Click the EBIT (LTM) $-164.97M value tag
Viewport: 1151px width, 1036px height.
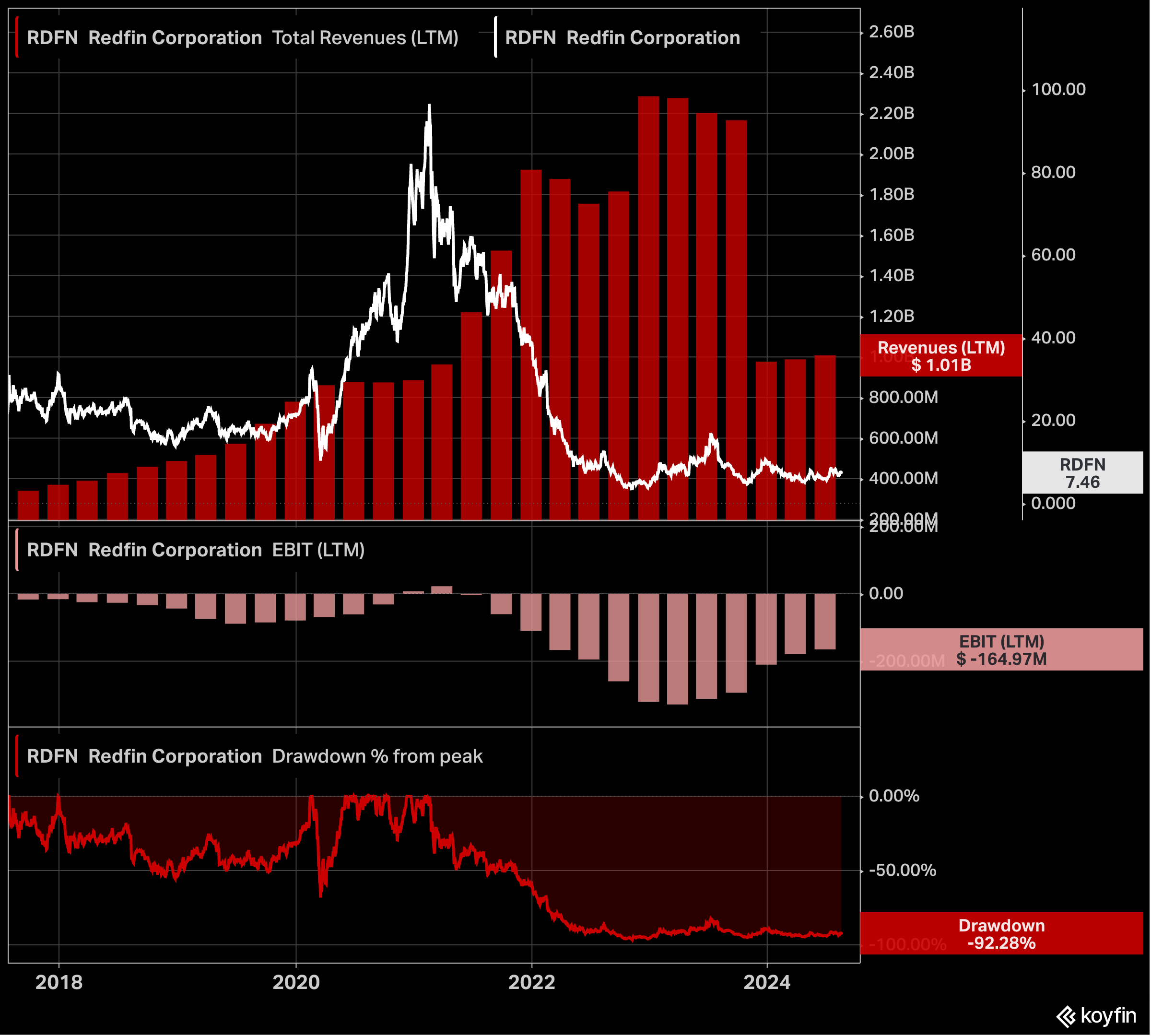[x=1001, y=649]
